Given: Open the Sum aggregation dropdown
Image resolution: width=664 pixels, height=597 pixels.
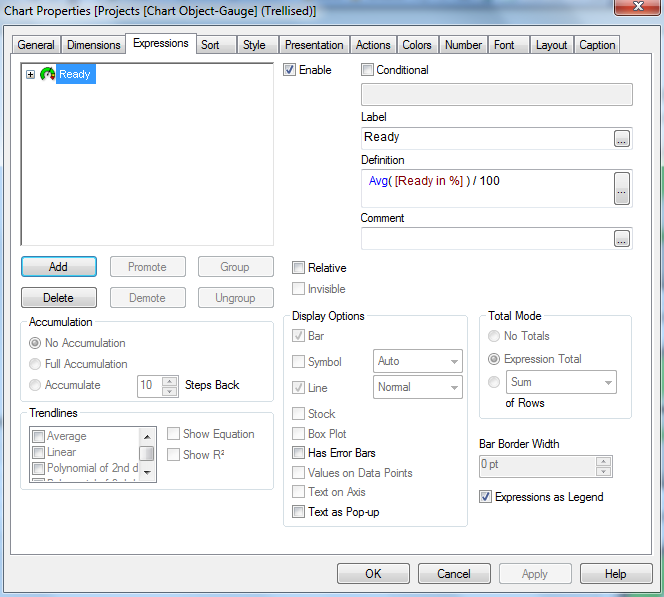Looking at the screenshot, I should [x=561, y=382].
